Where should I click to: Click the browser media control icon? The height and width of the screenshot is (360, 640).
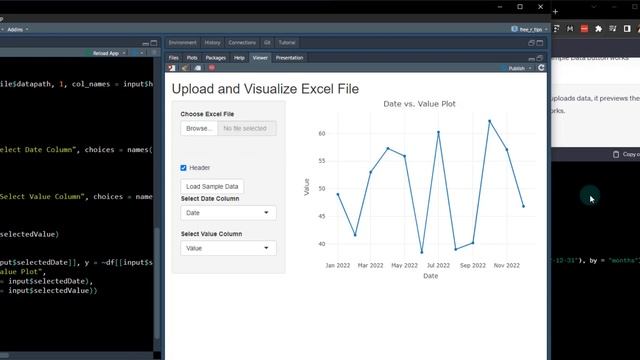point(613,29)
